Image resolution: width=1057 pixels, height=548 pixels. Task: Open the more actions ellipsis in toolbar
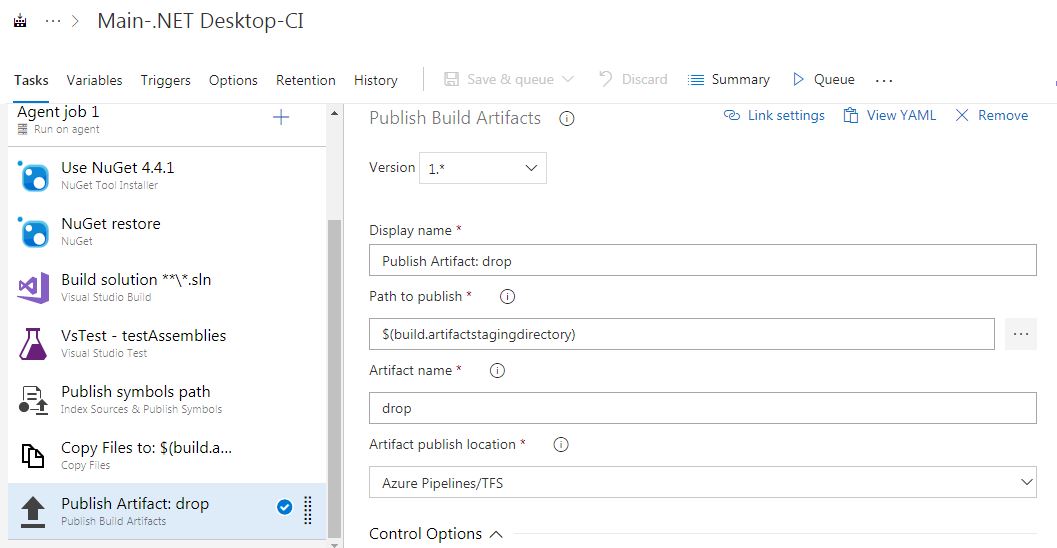click(884, 80)
